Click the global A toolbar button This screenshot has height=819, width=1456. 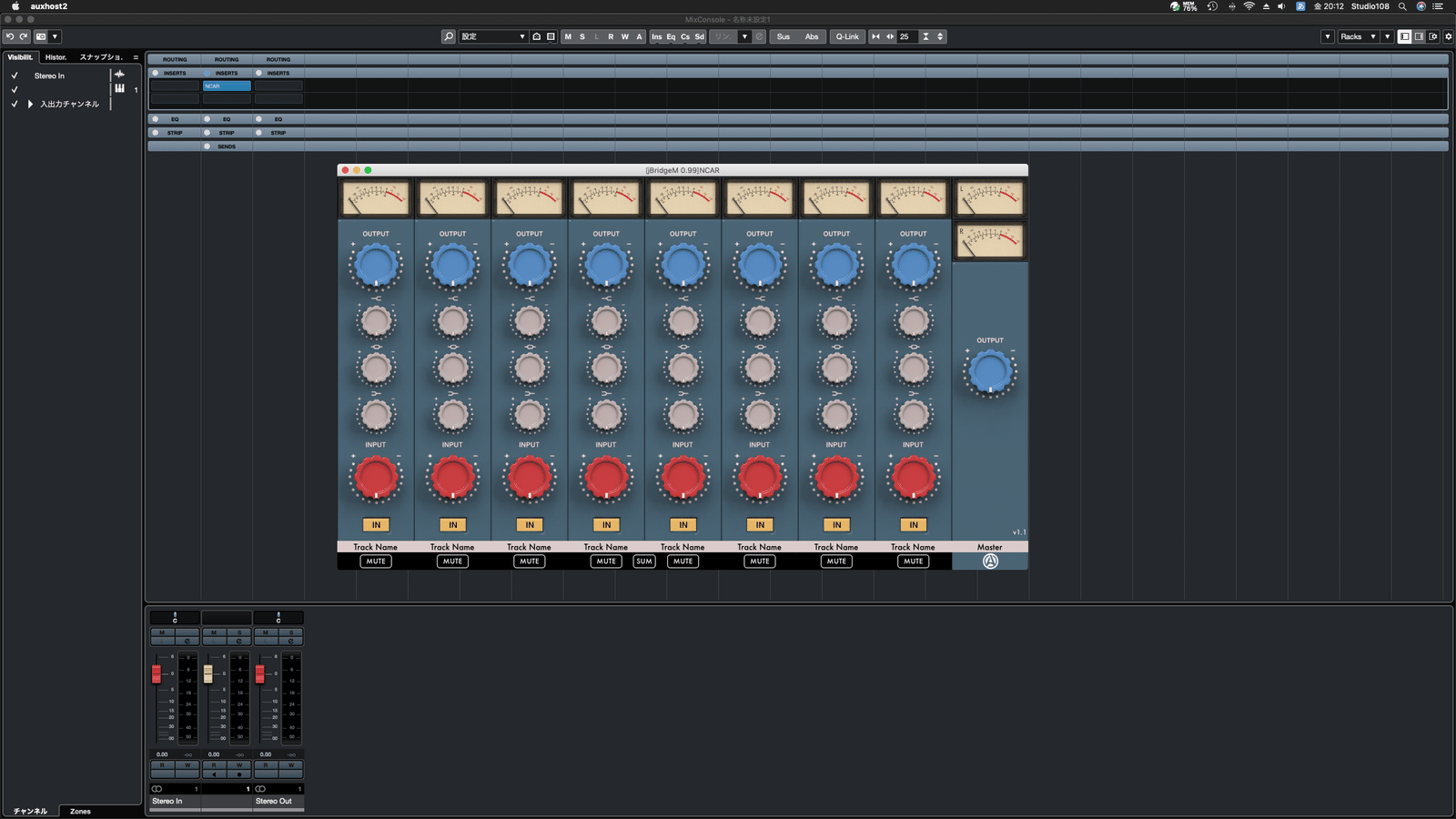639,36
